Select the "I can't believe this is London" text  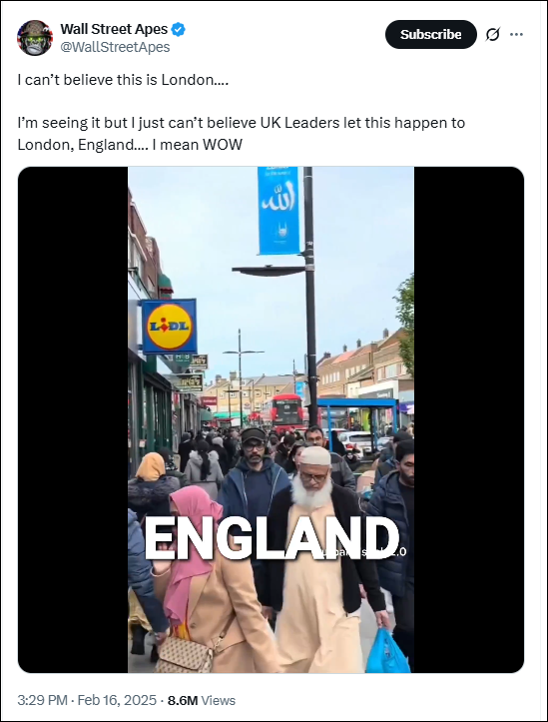click(x=123, y=80)
